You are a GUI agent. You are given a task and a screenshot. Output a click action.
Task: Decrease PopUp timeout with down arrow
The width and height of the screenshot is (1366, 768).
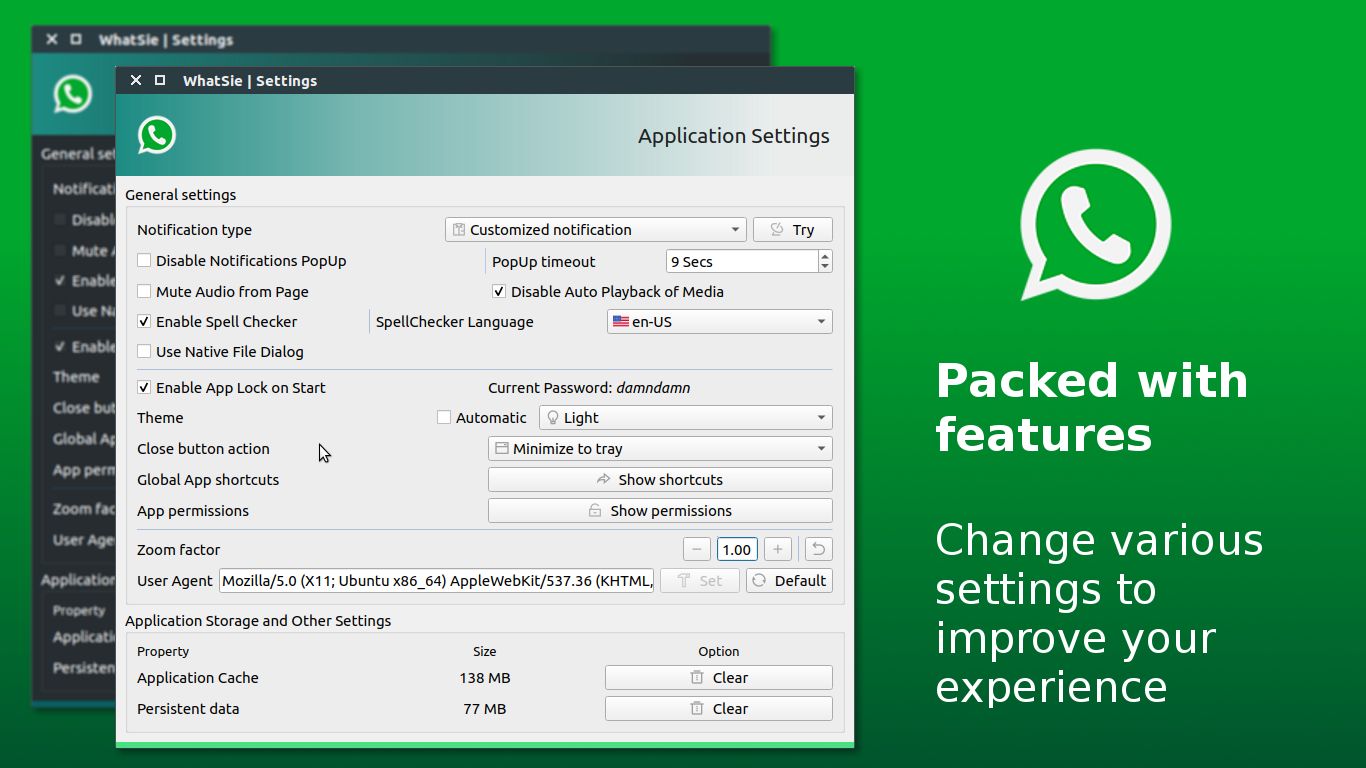pos(825,267)
